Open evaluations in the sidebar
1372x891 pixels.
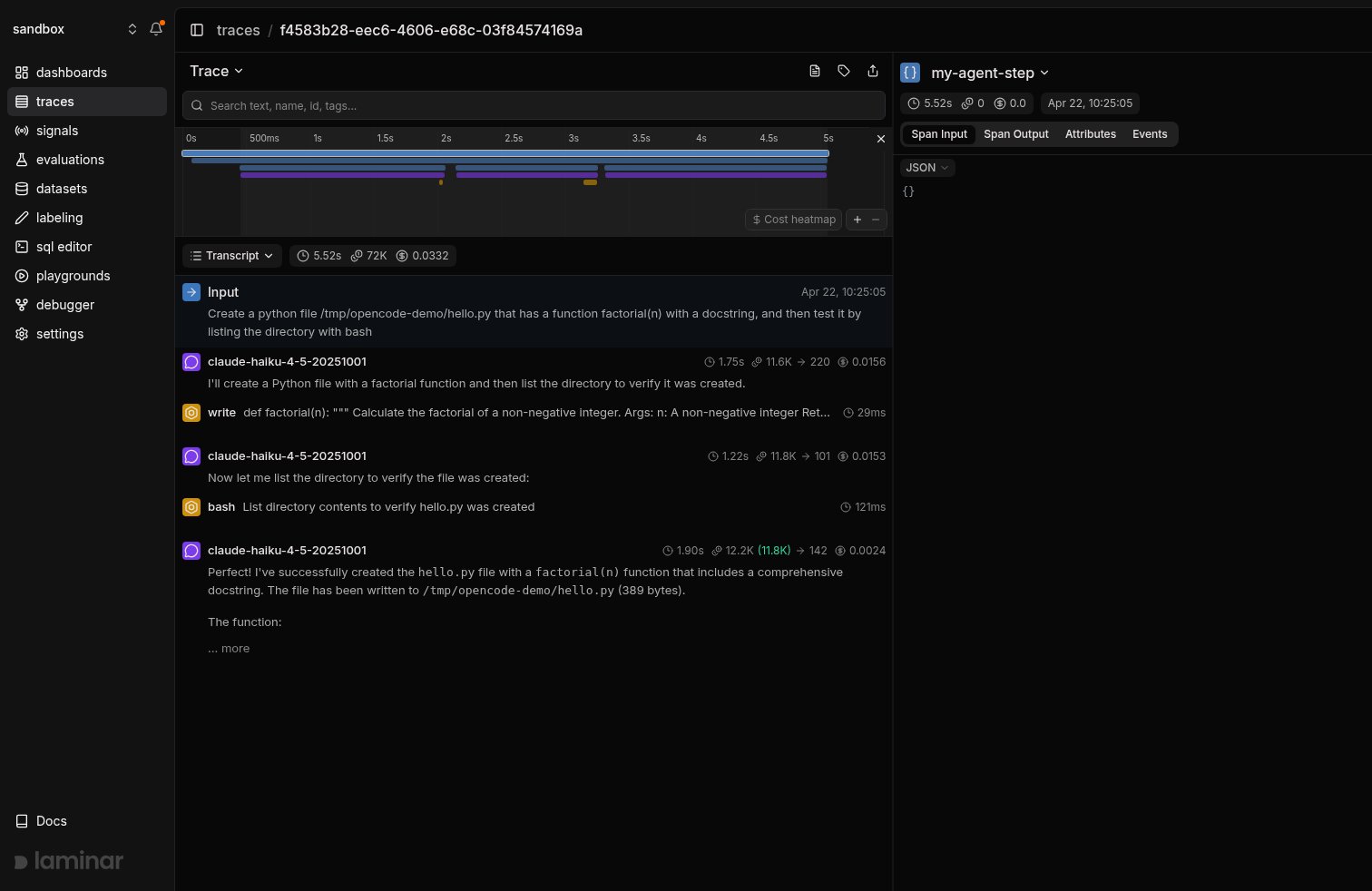87,160
